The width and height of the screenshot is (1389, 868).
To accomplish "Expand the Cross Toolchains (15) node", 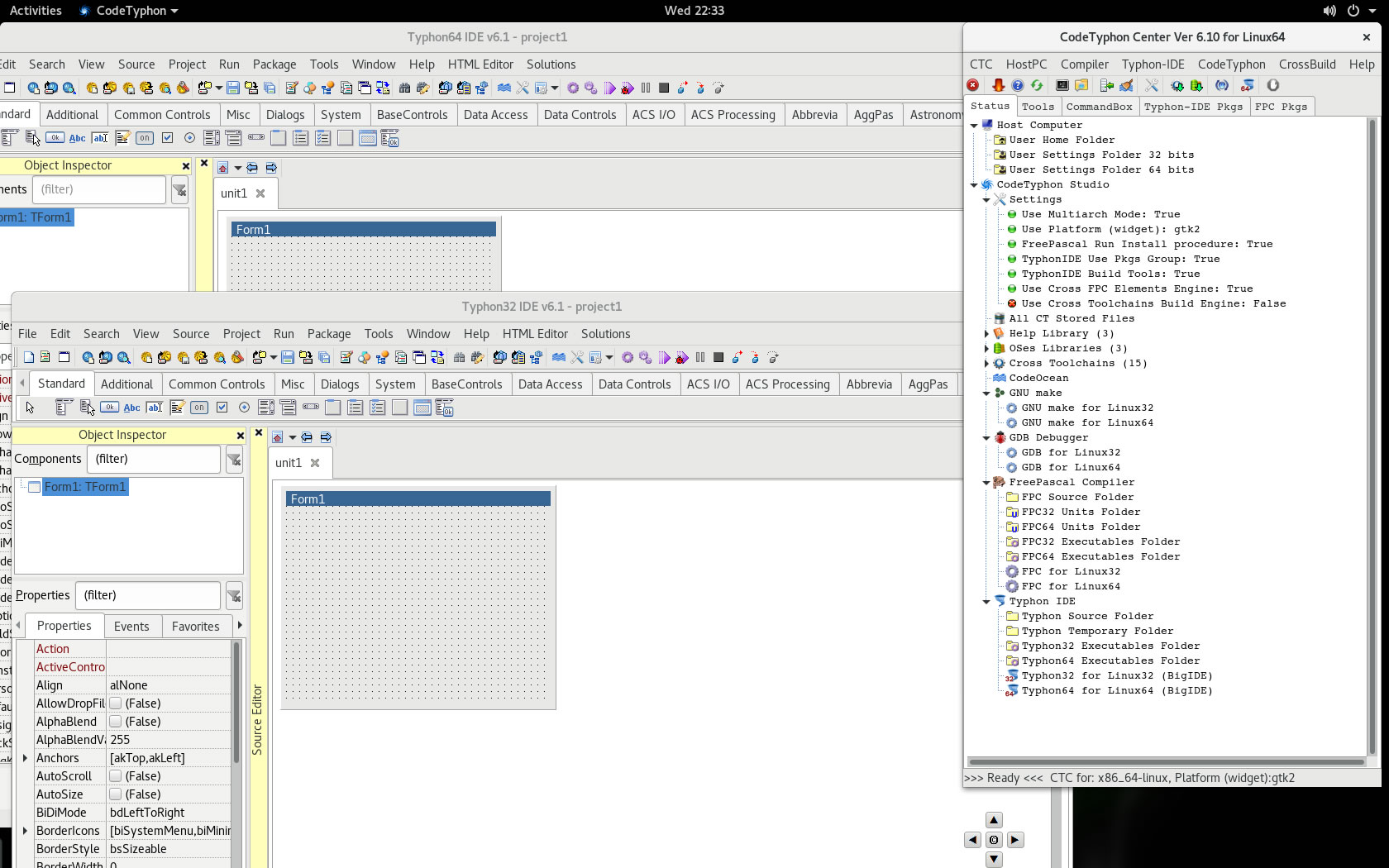I will point(986,364).
